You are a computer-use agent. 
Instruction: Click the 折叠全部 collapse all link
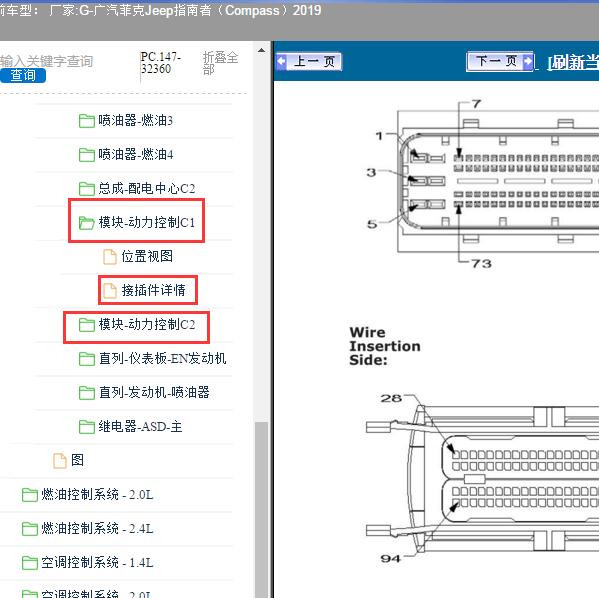(220, 63)
